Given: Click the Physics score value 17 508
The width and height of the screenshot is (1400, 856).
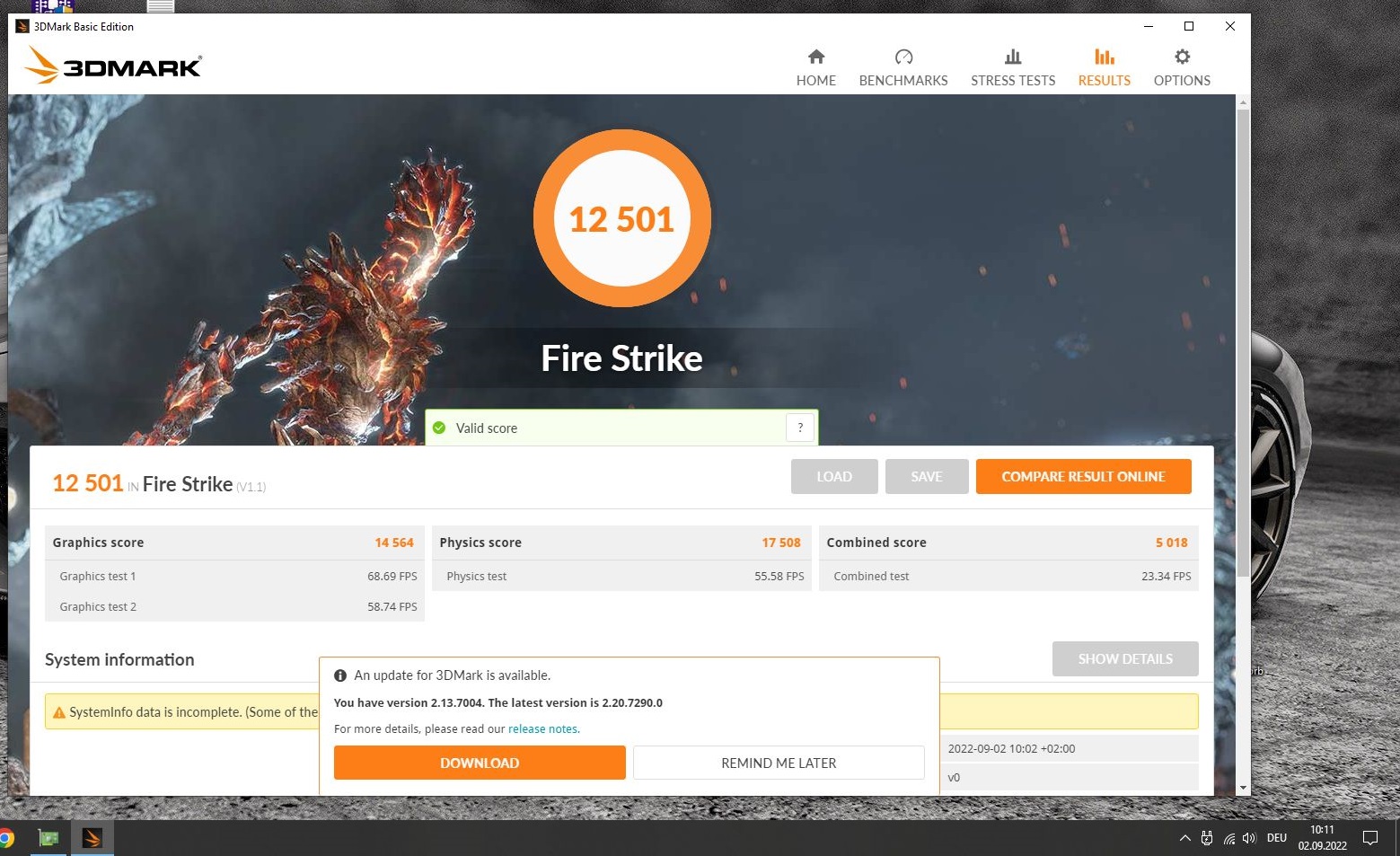Looking at the screenshot, I should 781,543.
